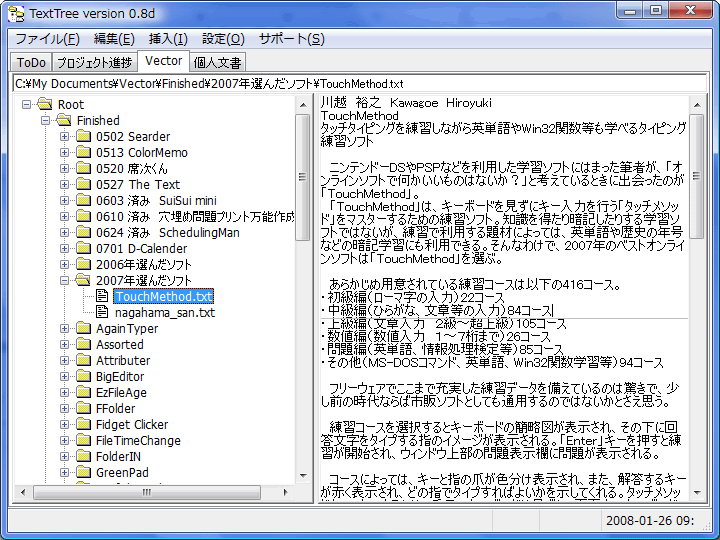
Task: Click the text pane scrollbar up arrow
Action: [x=697, y=105]
